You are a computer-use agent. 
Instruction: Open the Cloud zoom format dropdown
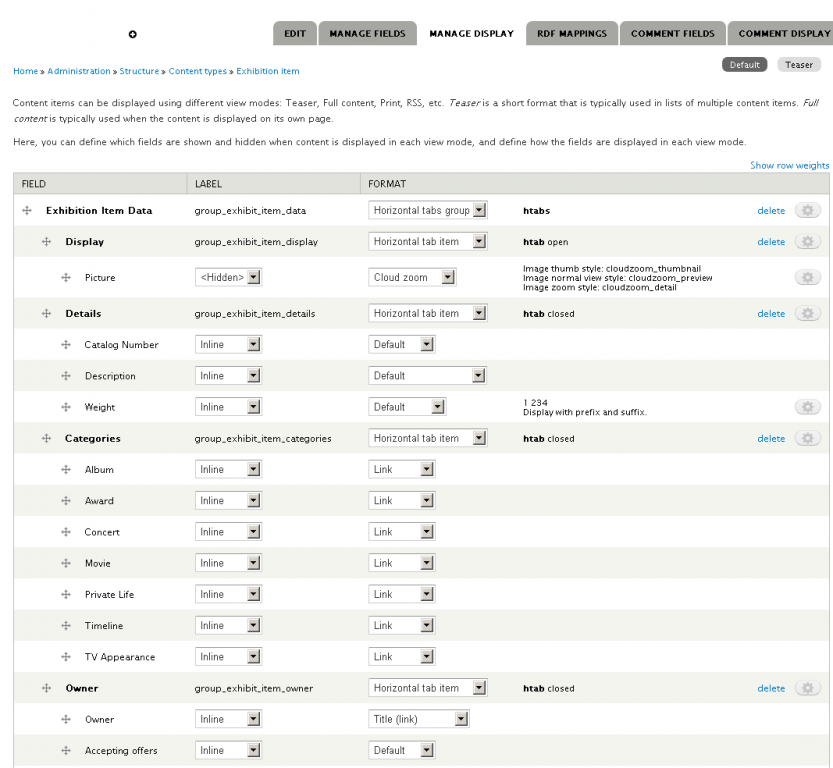click(x=413, y=277)
